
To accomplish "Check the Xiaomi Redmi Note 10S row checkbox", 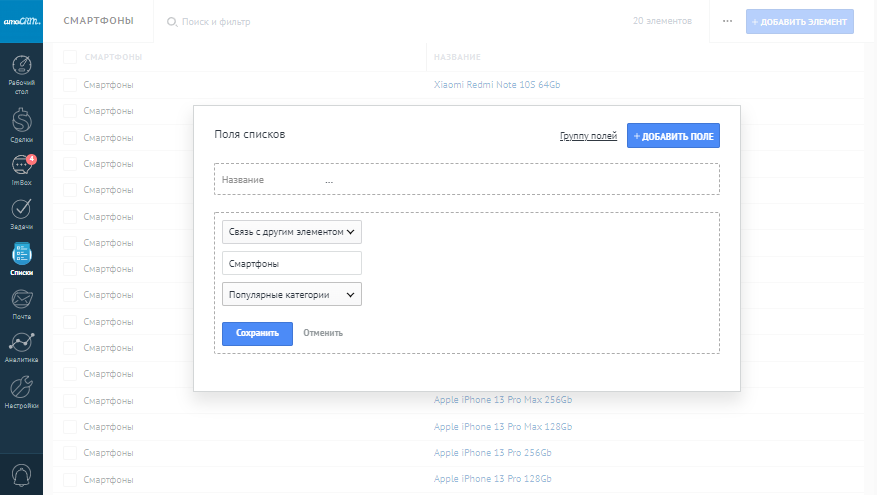I will [70, 85].
